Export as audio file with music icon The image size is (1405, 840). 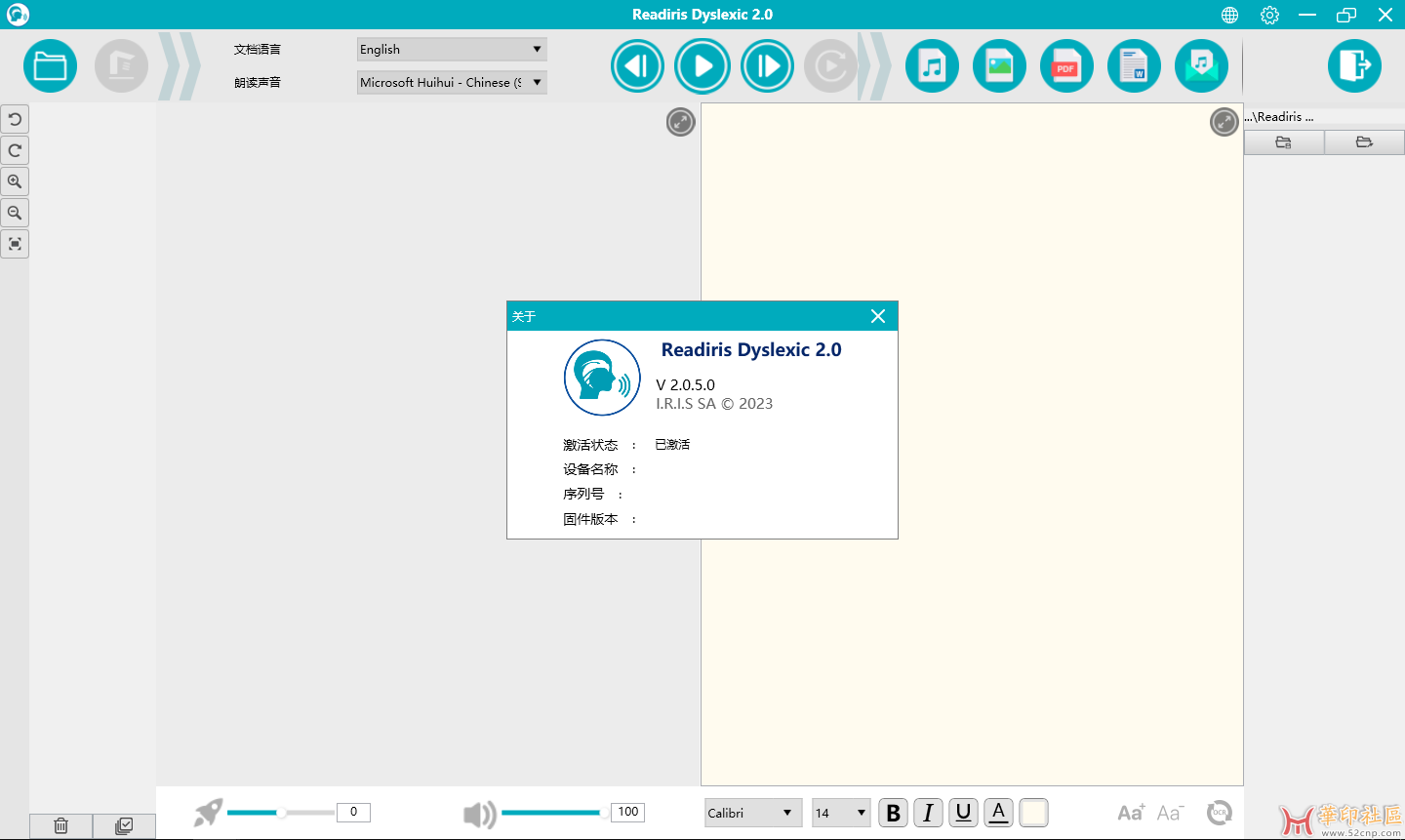pyautogui.click(x=932, y=65)
